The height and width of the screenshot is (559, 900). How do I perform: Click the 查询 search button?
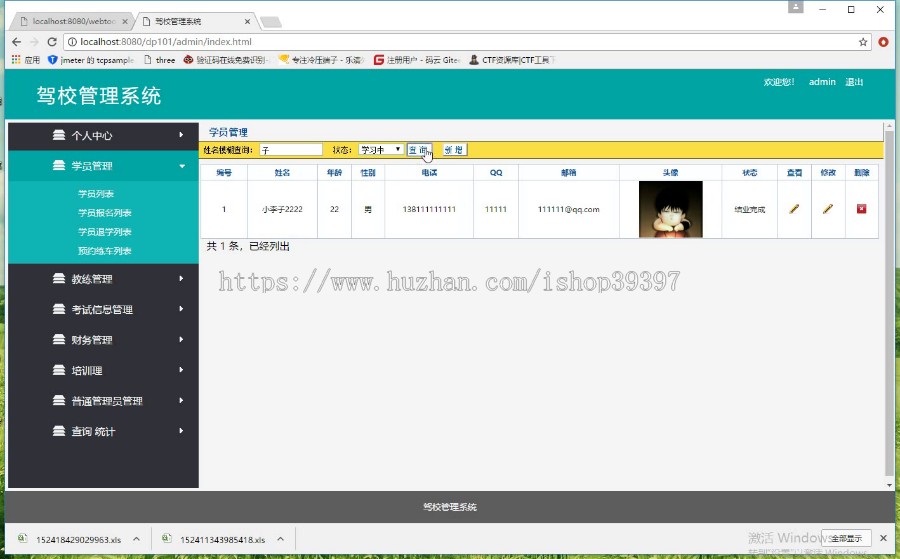pos(419,150)
